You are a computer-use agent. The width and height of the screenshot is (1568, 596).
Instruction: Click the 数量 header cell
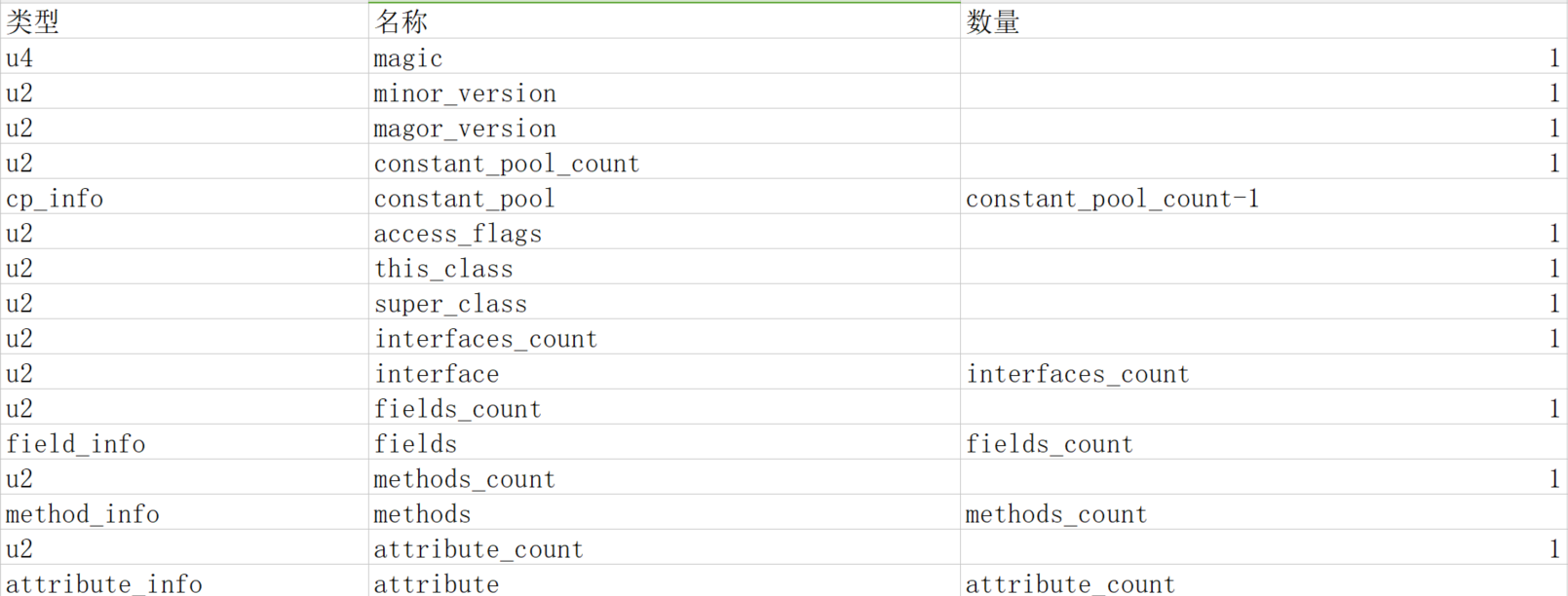click(x=993, y=21)
